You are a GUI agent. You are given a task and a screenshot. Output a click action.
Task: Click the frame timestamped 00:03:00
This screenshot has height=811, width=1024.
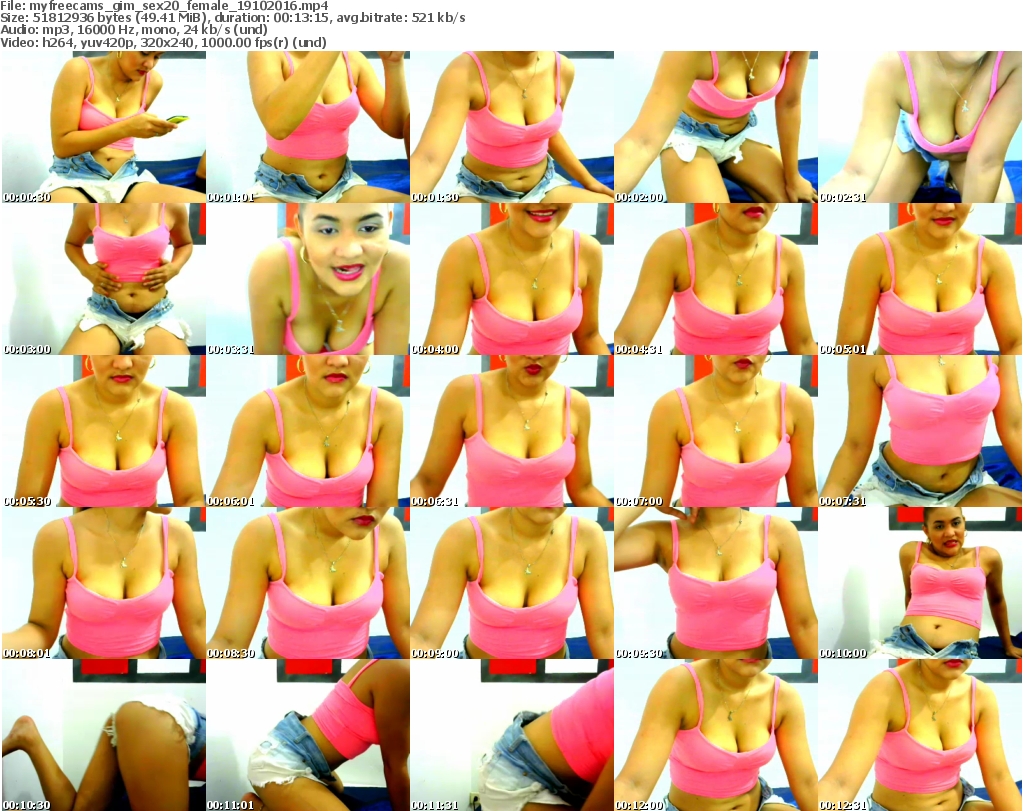pos(103,279)
